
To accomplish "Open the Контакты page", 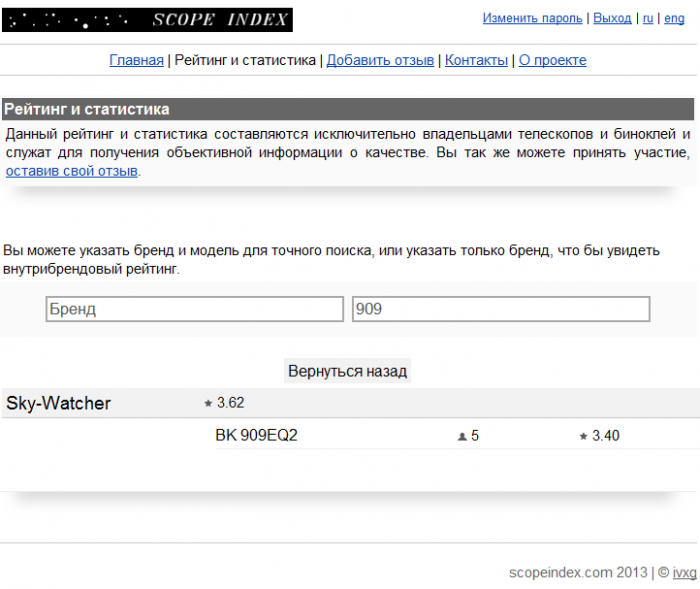I will click(x=476, y=60).
